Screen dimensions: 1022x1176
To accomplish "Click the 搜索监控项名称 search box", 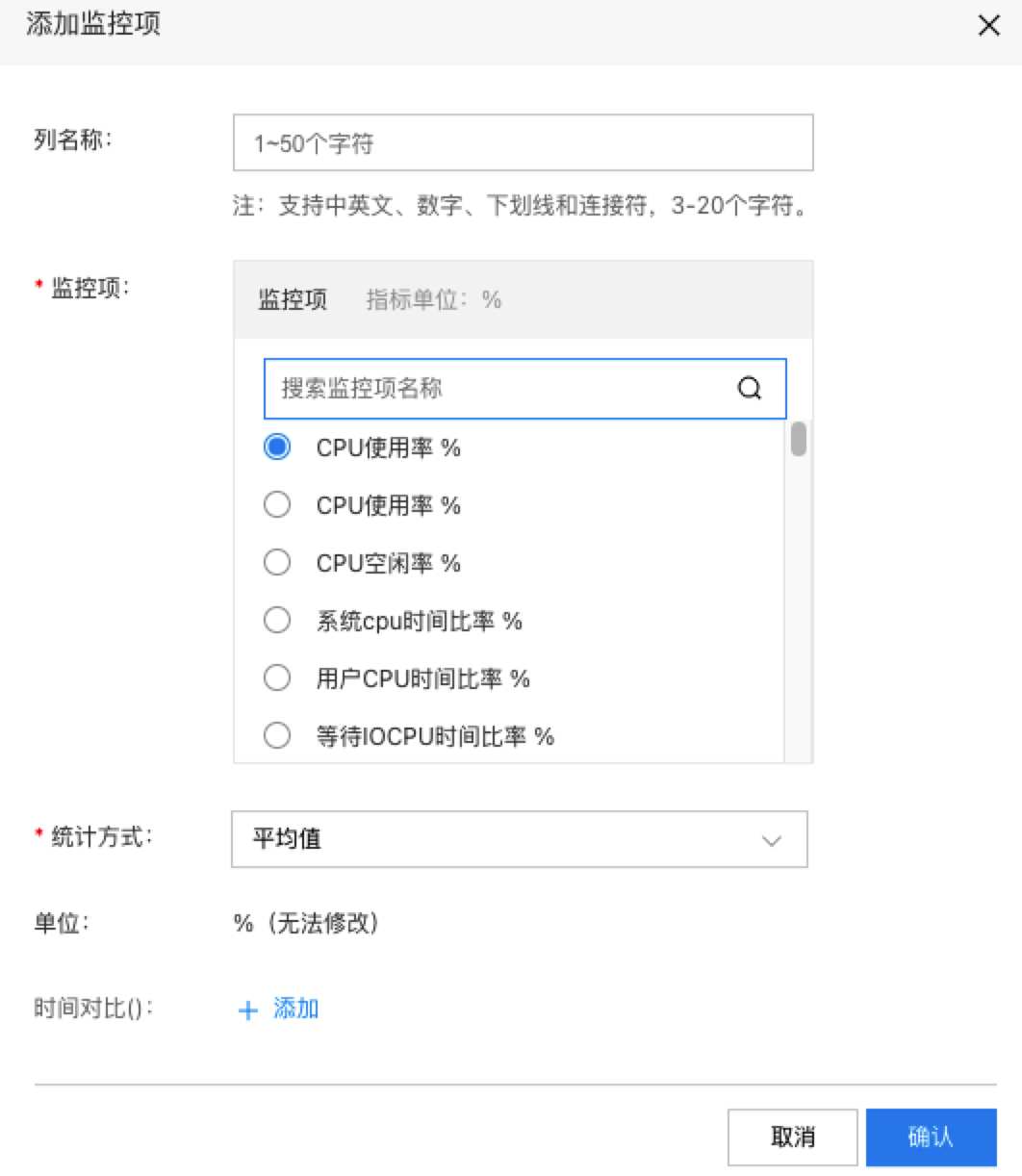I will (525, 389).
